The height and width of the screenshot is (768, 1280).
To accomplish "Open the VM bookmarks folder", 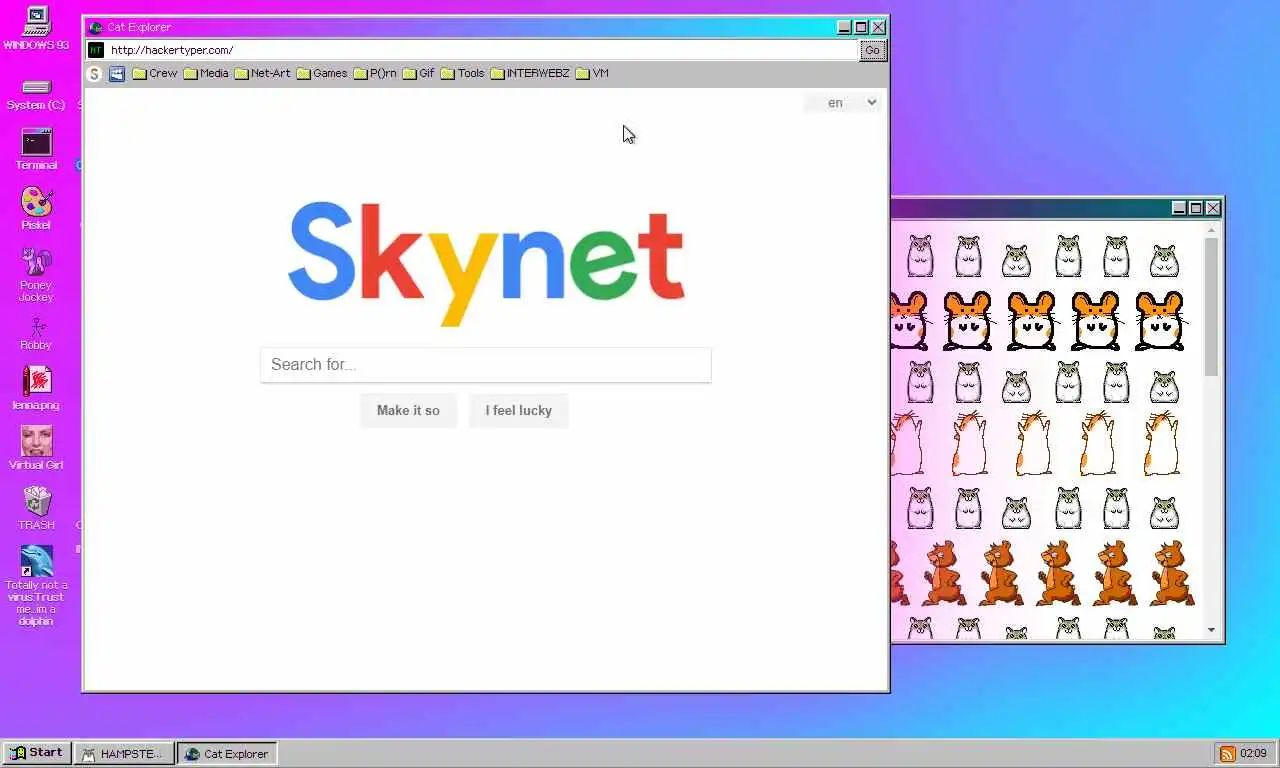I will coord(592,73).
